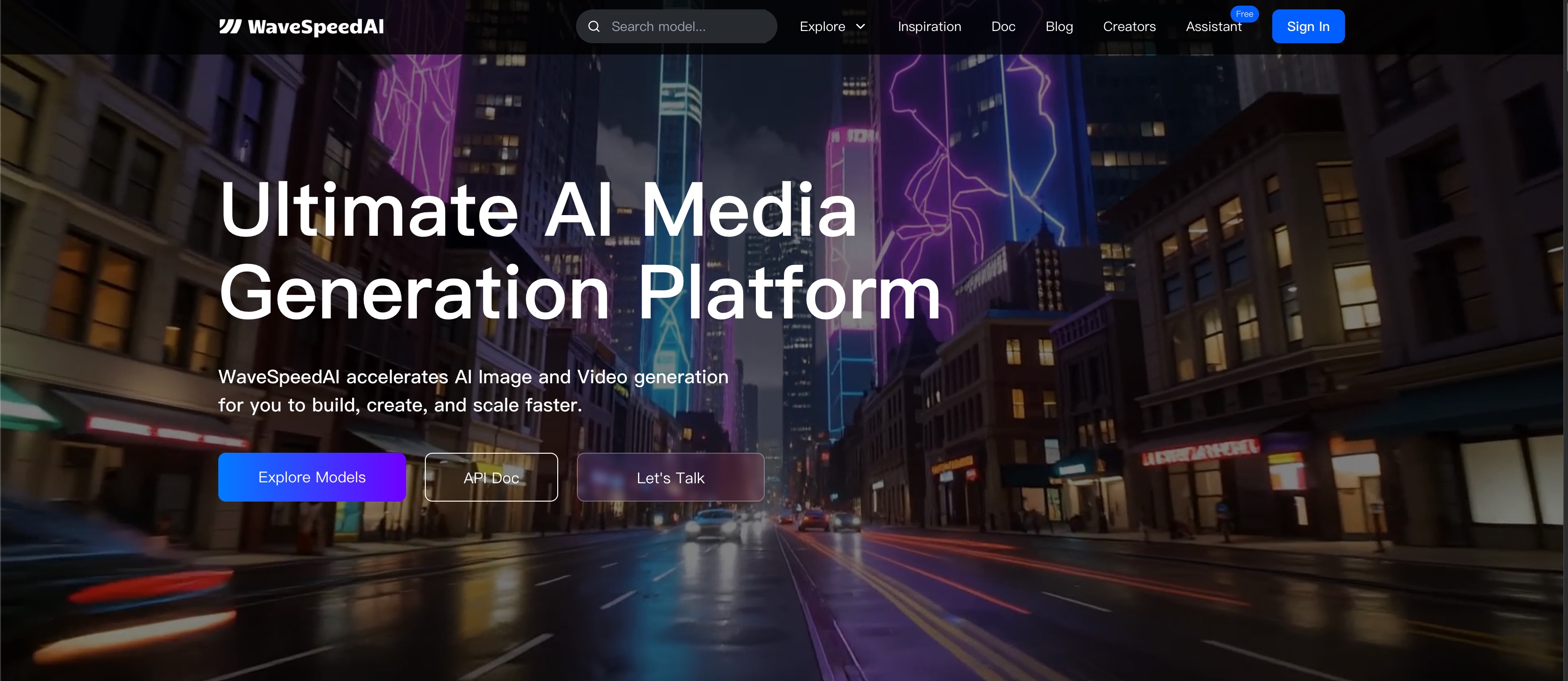Visit the Blog section
Viewport: 1568px width, 681px height.
1059,27
